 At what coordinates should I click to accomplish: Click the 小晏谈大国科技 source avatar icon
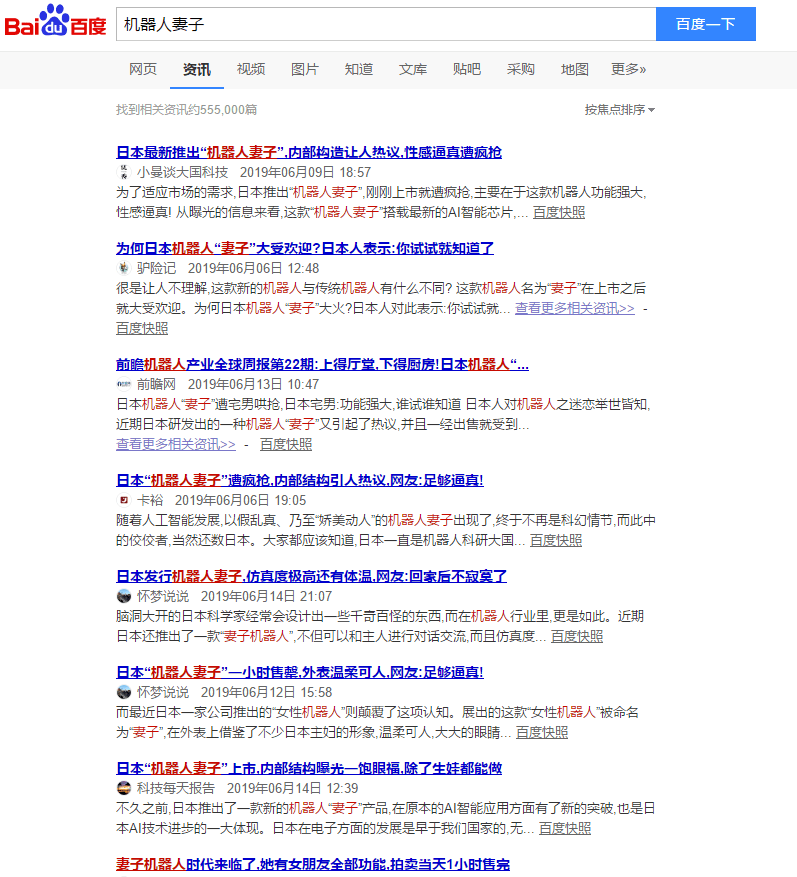[x=123, y=172]
